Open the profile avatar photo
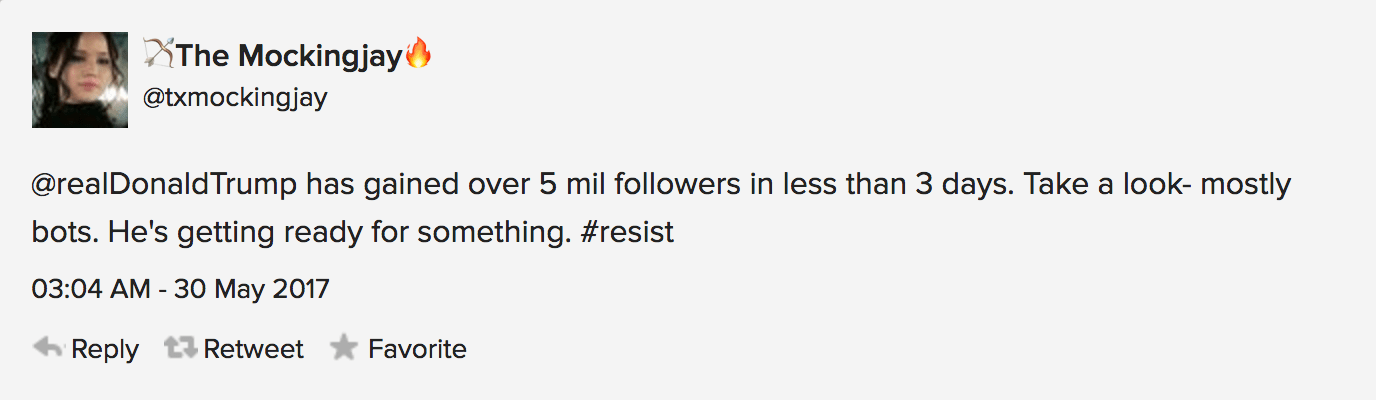 click(x=80, y=79)
